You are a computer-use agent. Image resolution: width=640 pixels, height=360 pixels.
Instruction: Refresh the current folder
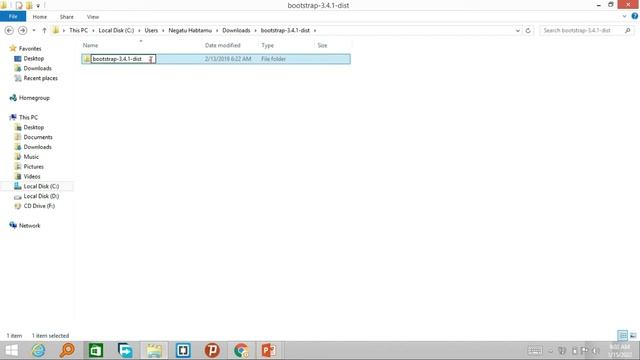[x=528, y=31]
